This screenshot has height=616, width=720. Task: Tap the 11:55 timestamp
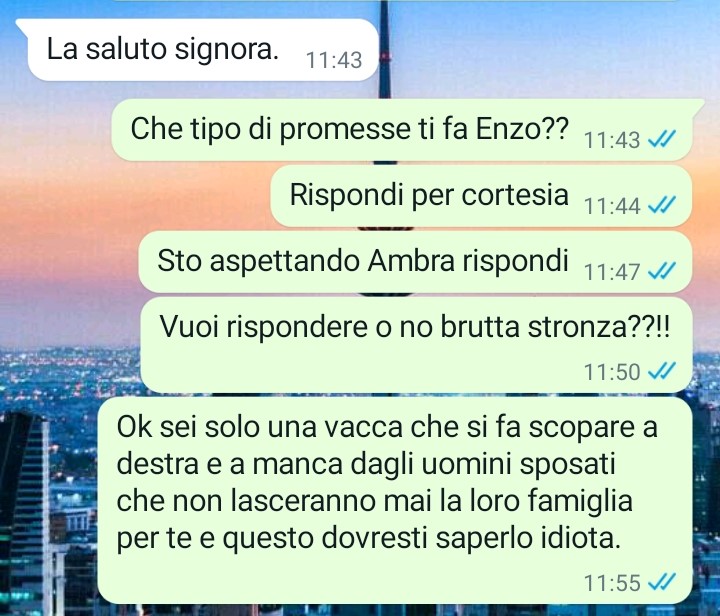[x=612, y=583]
